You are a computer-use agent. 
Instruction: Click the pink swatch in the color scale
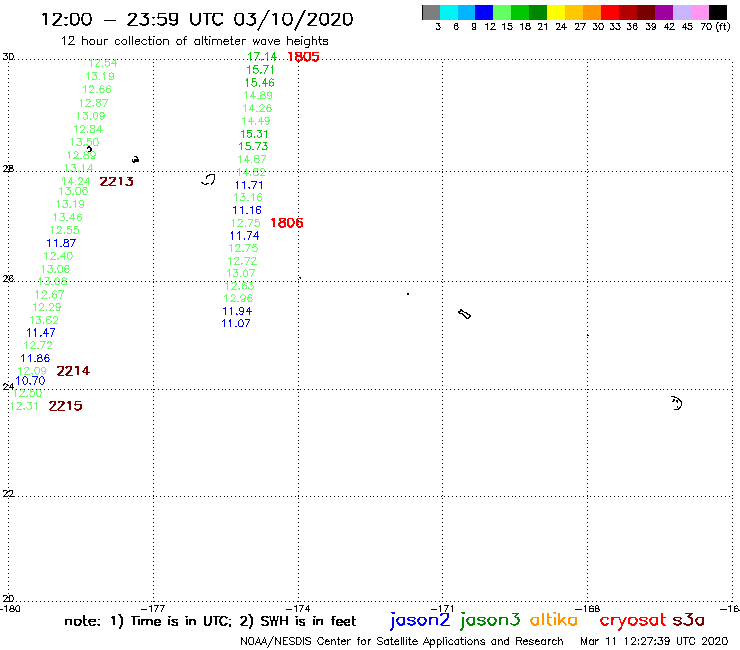coord(700,12)
